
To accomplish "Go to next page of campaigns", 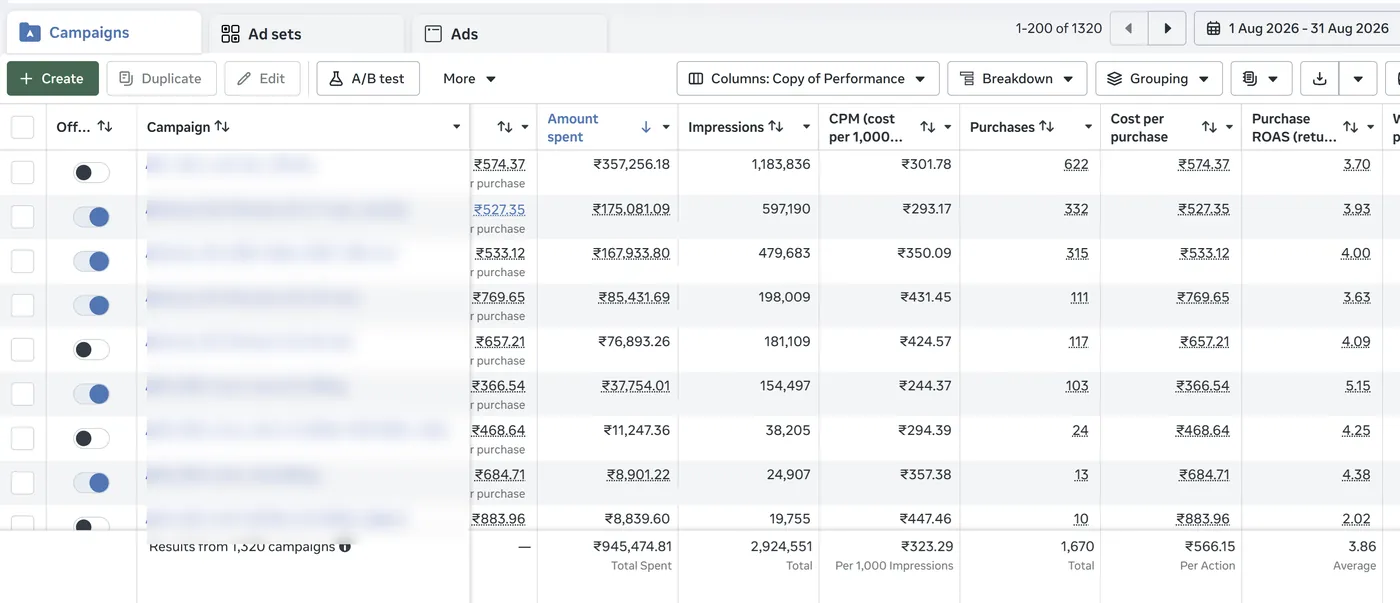I will point(1167,28).
